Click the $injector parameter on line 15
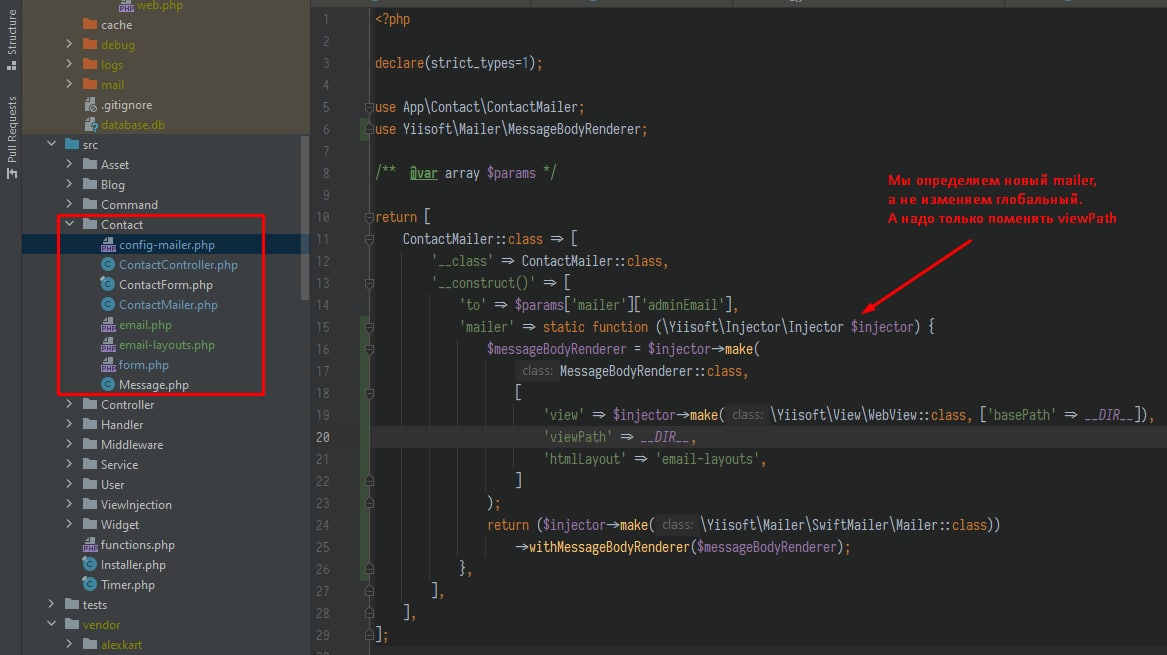The image size is (1167, 655). (882, 327)
